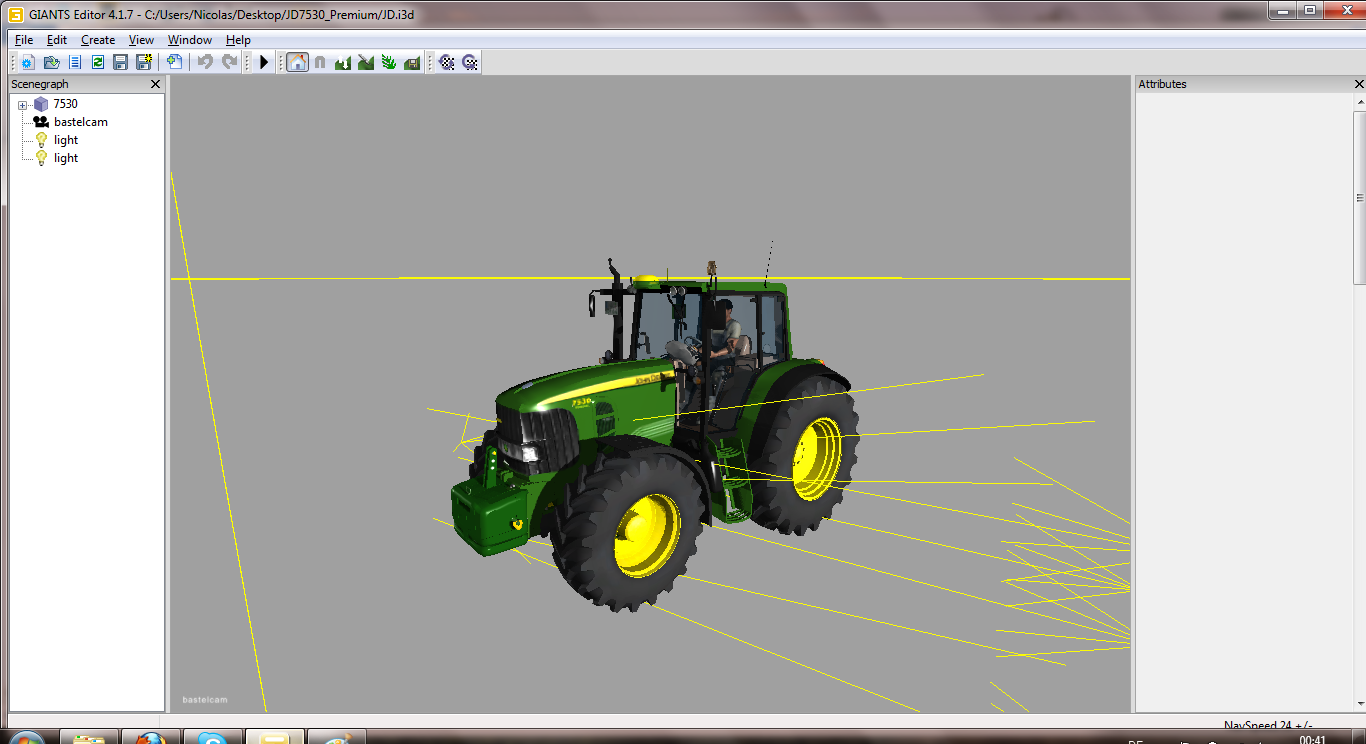This screenshot has width=1366, height=744.
Task: Click the New scene toolbar icon
Action: tap(28, 62)
